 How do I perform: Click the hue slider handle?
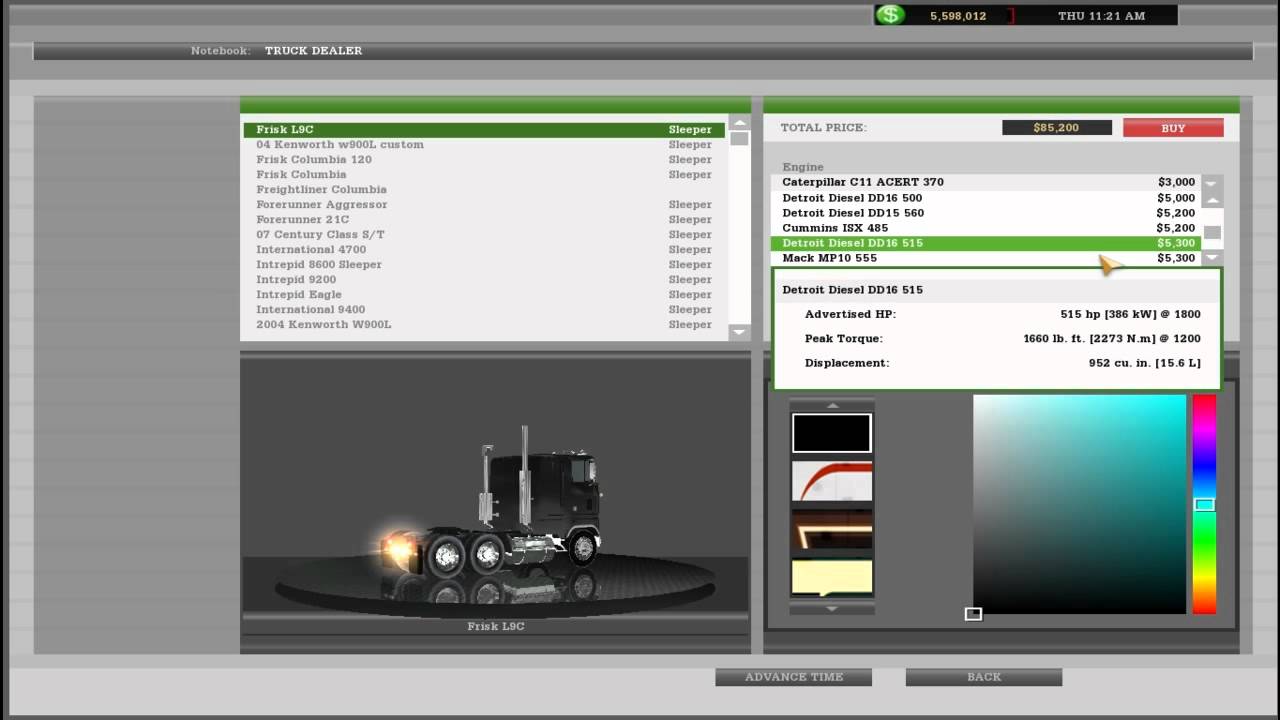(1204, 505)
